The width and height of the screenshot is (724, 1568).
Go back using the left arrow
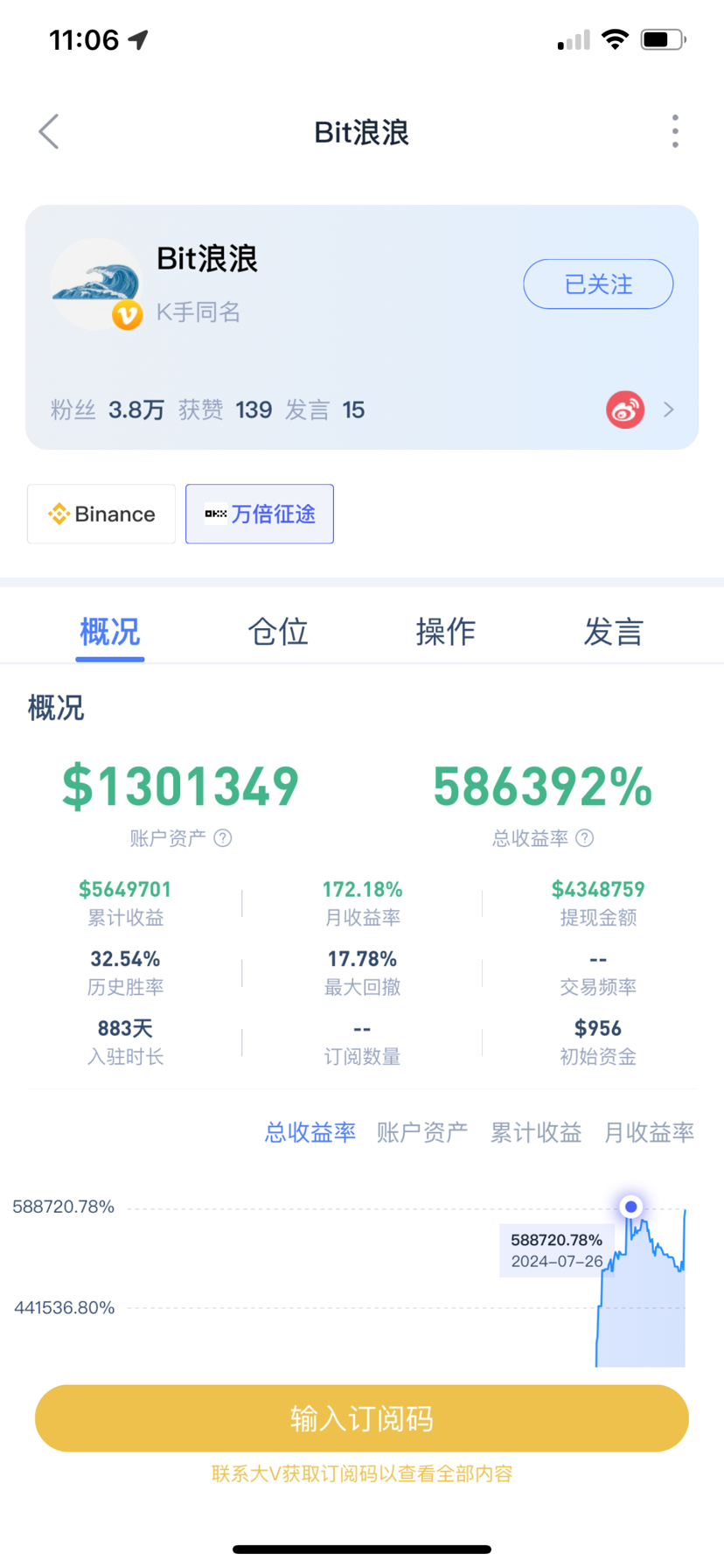tap(49, 132)
